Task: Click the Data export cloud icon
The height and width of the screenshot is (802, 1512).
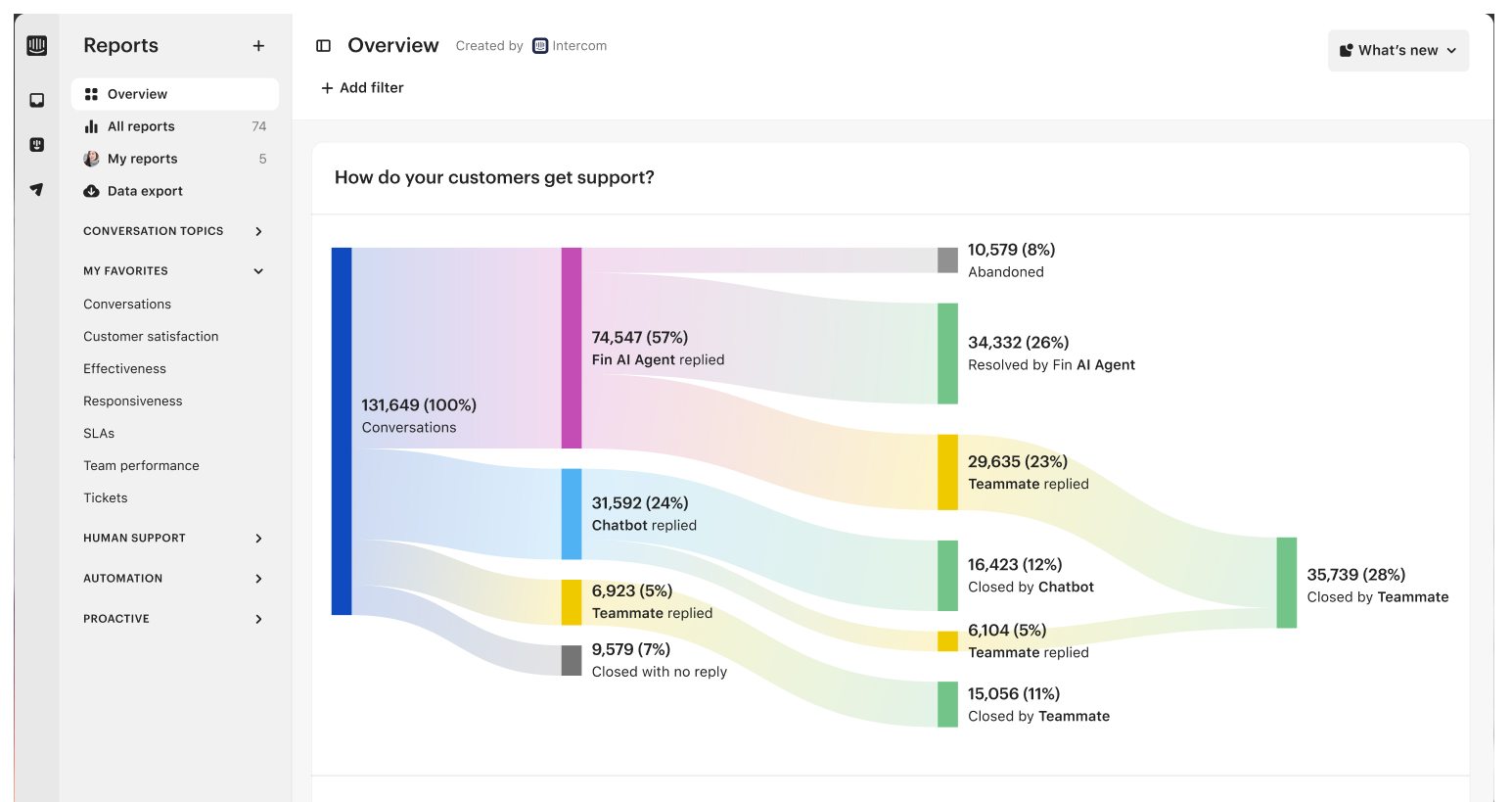Action: point(91,191)
